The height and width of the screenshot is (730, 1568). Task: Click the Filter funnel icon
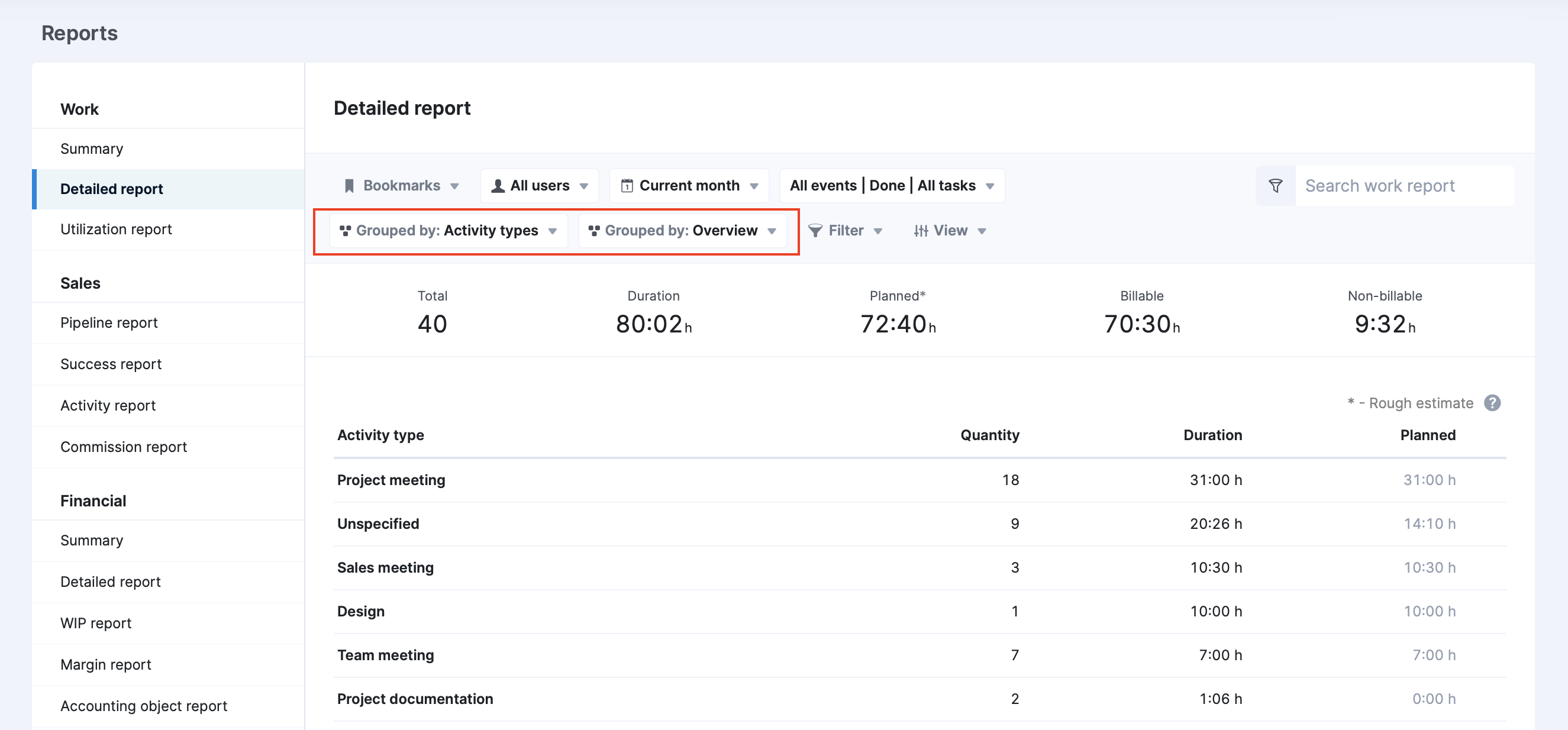pos(815,231)
